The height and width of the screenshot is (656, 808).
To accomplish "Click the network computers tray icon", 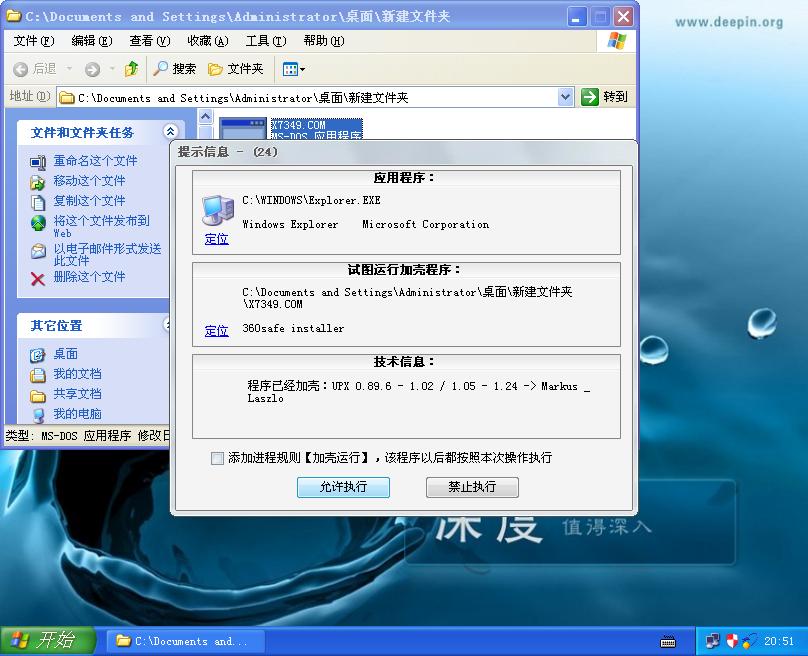I will tap(713, 641).
